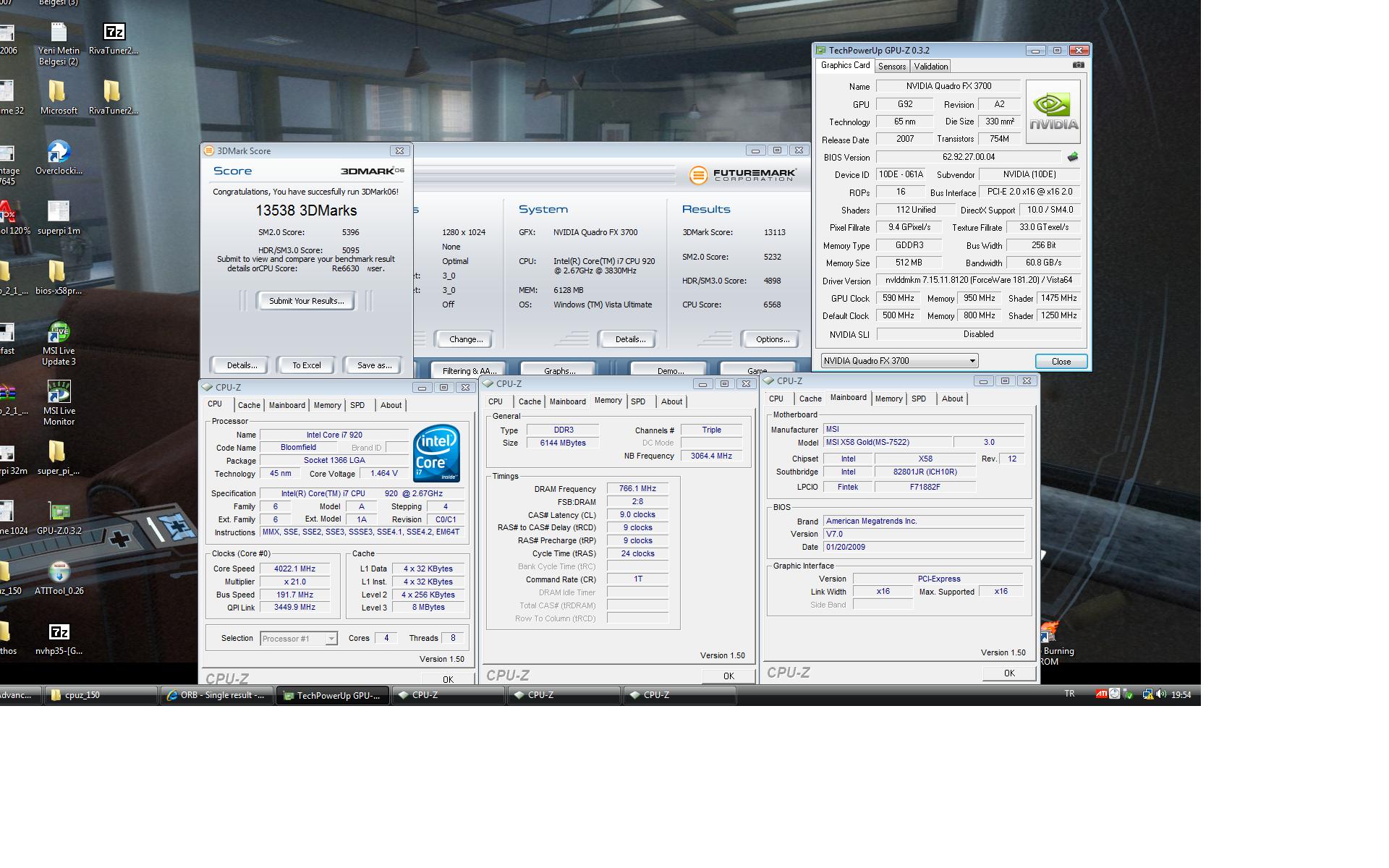1389x868 pixels.
Task: Select TechPowerUp GPU-Z taskbar button
Action: coord(332,695)
